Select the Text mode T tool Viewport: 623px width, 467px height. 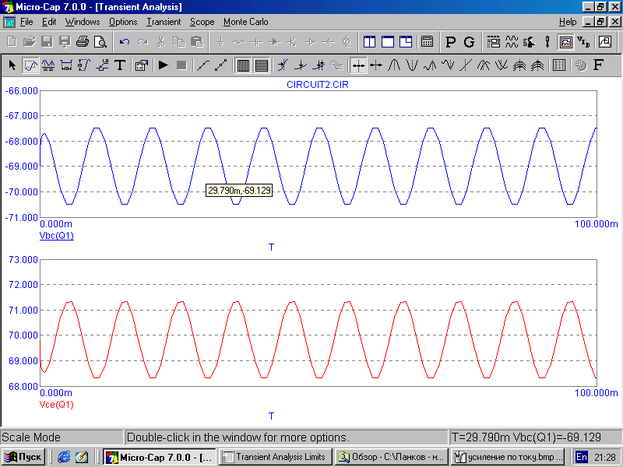pyautogui.click(x=119, y=65)
